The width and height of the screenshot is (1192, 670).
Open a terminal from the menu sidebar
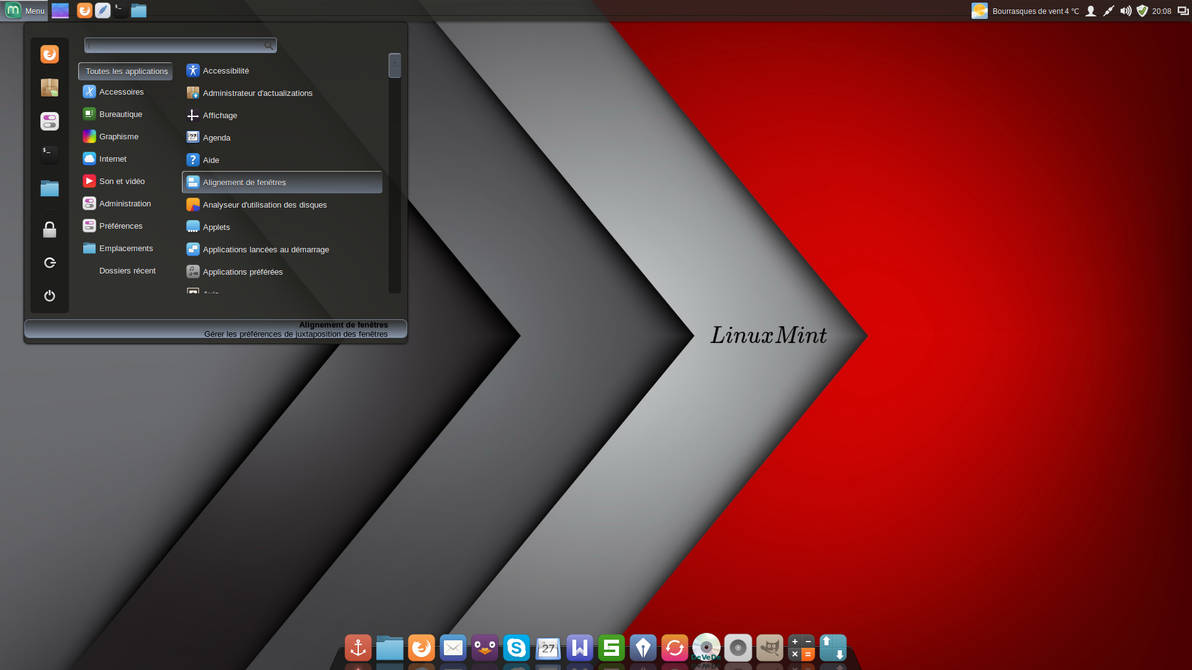[48, 152]
